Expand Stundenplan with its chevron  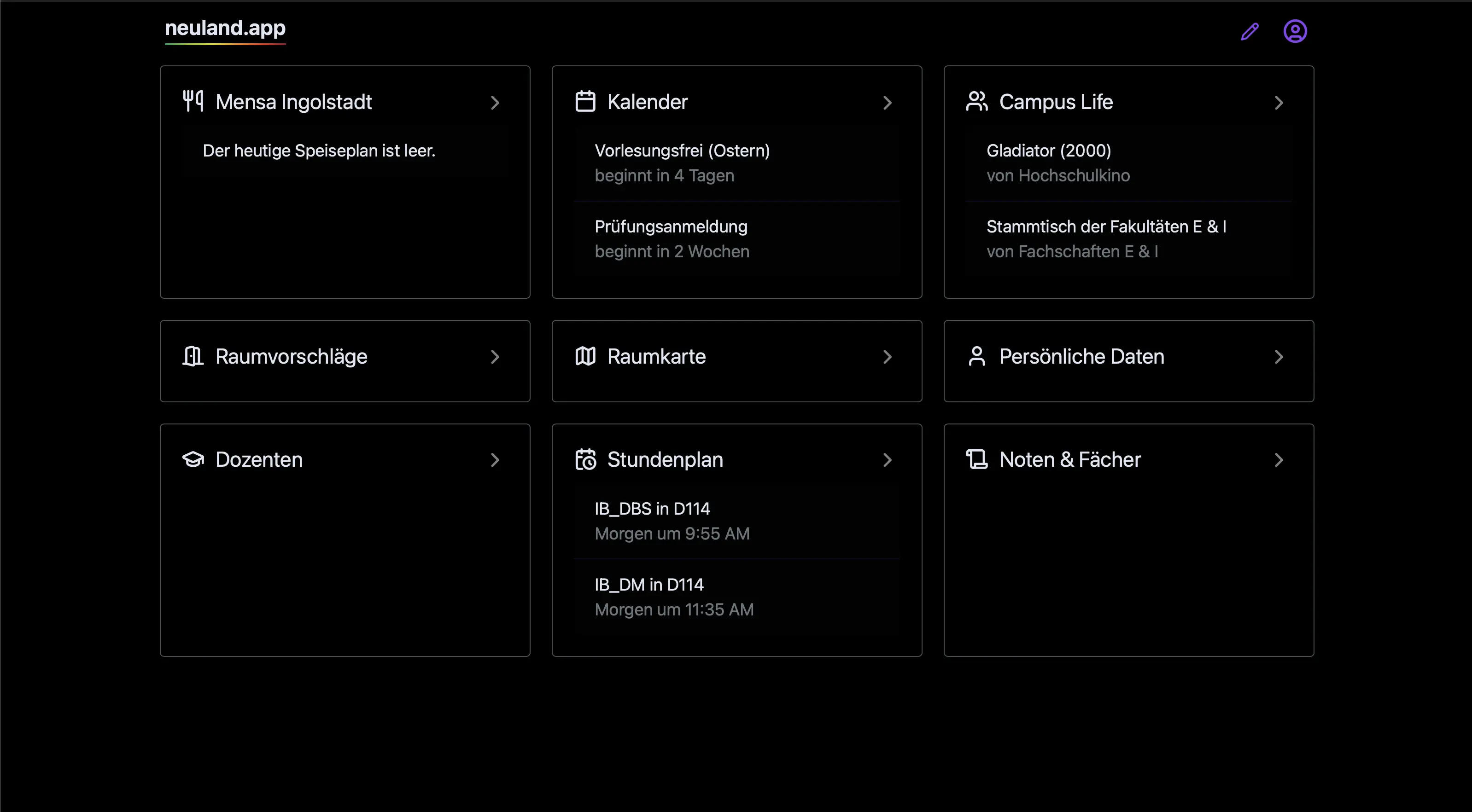[887, 460]
